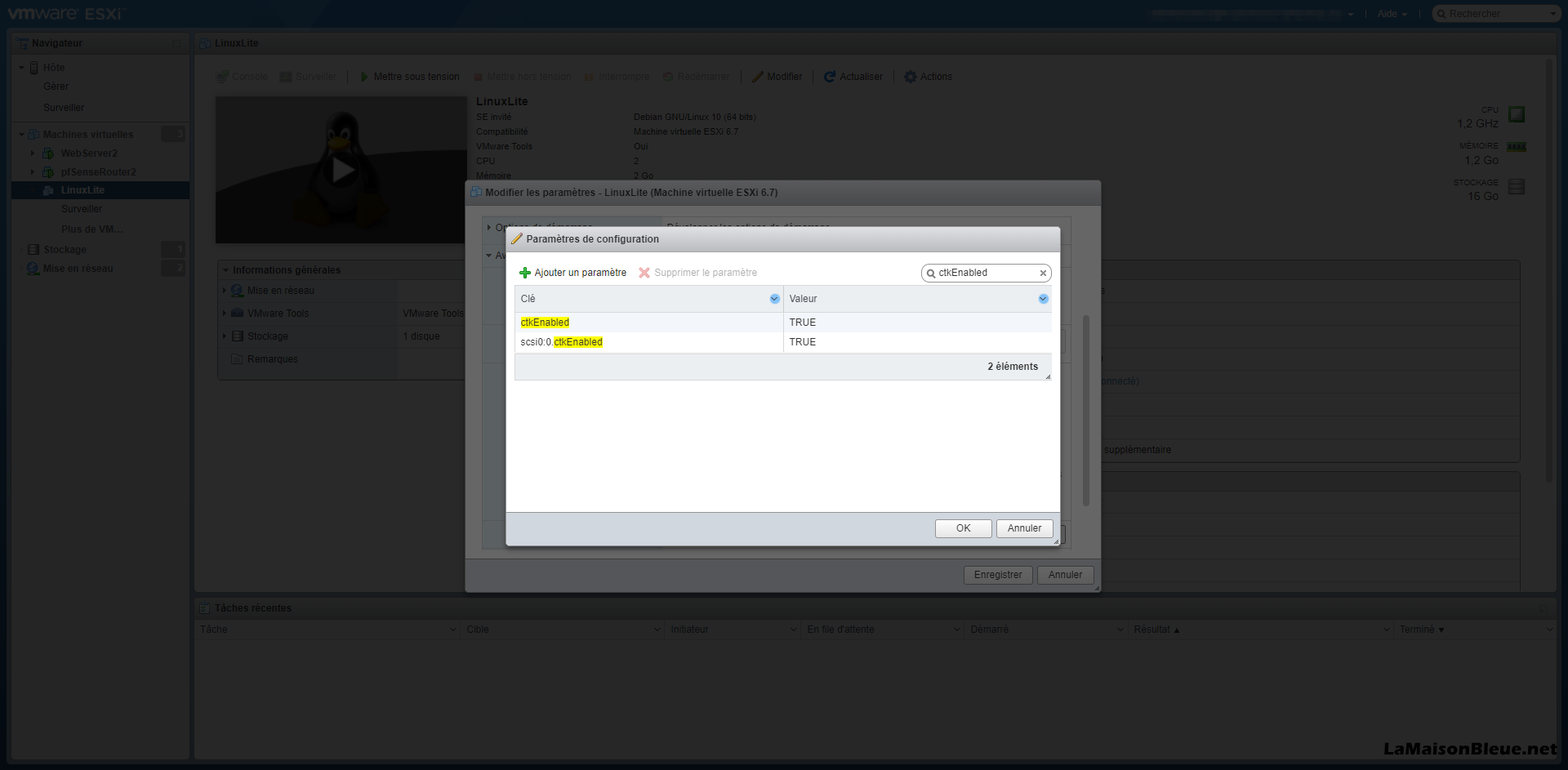
Task: Click the Mettre sous tension power on button
Action: click(x=409, y=77)
